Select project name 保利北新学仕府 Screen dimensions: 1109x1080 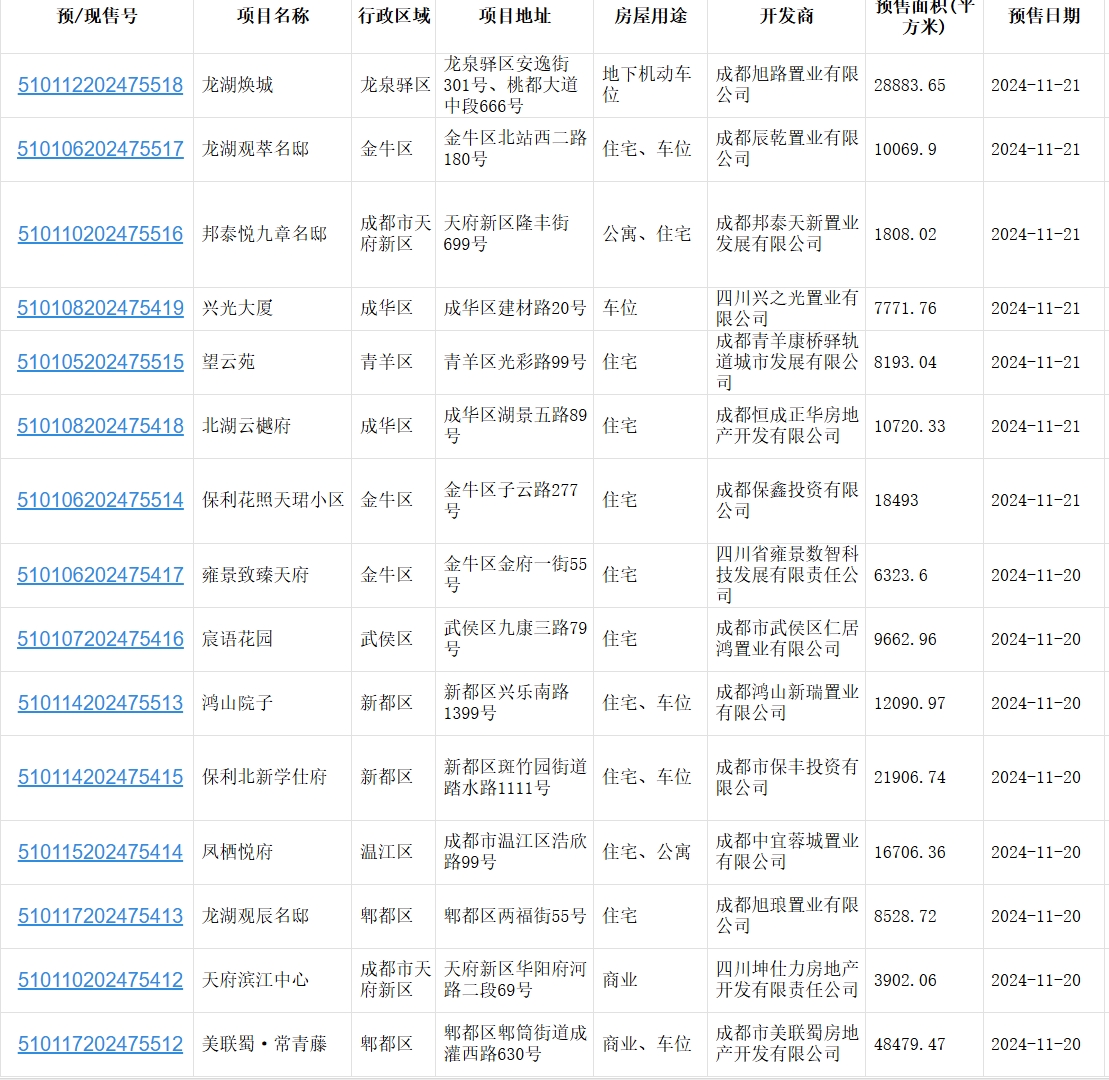click(265, 777)
